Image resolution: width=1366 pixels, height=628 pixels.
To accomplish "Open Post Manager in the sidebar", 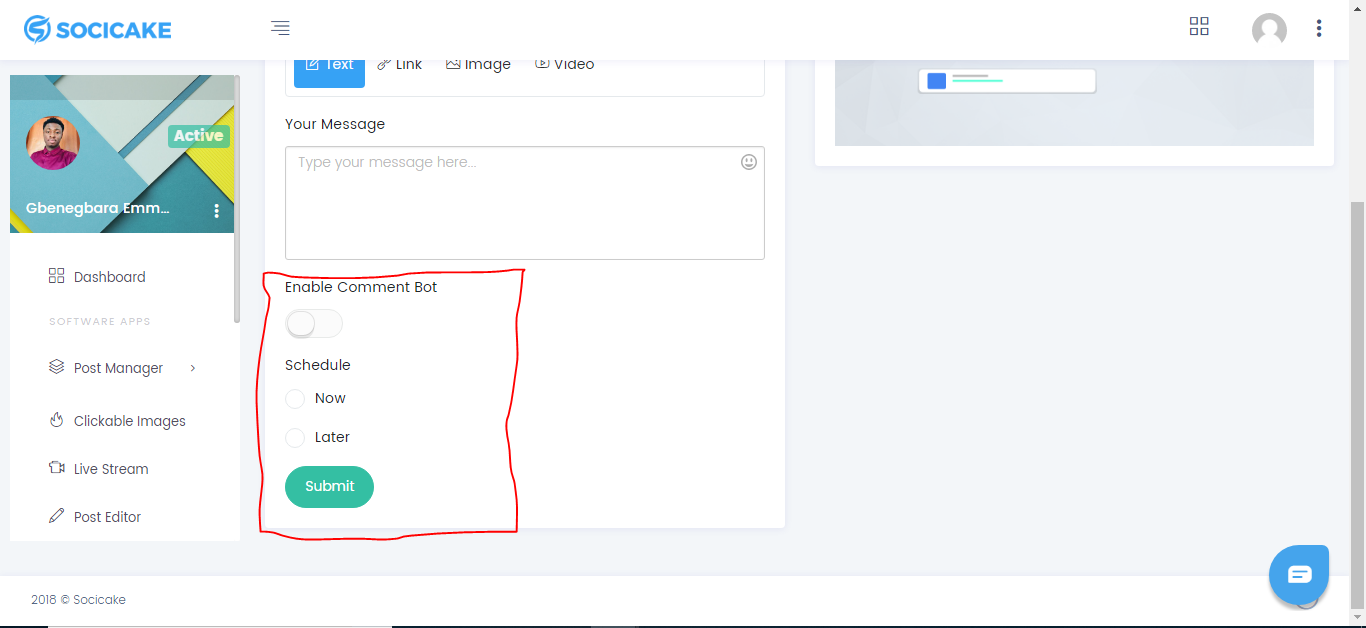I will tap(118, 368).
